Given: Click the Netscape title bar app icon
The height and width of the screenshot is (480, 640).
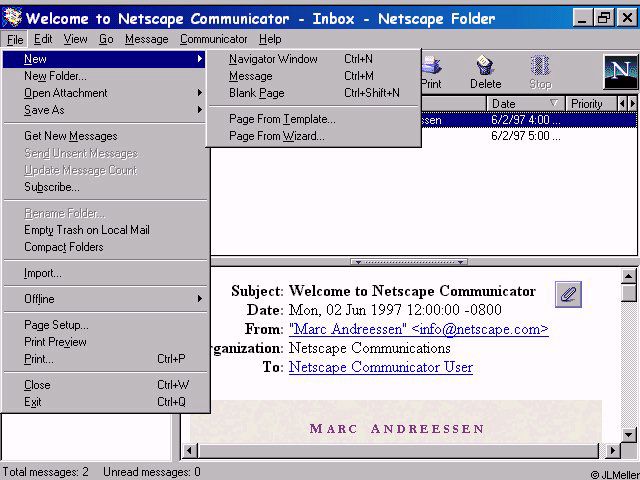Looking at the screenshot, I should click(x=12, y=18).
